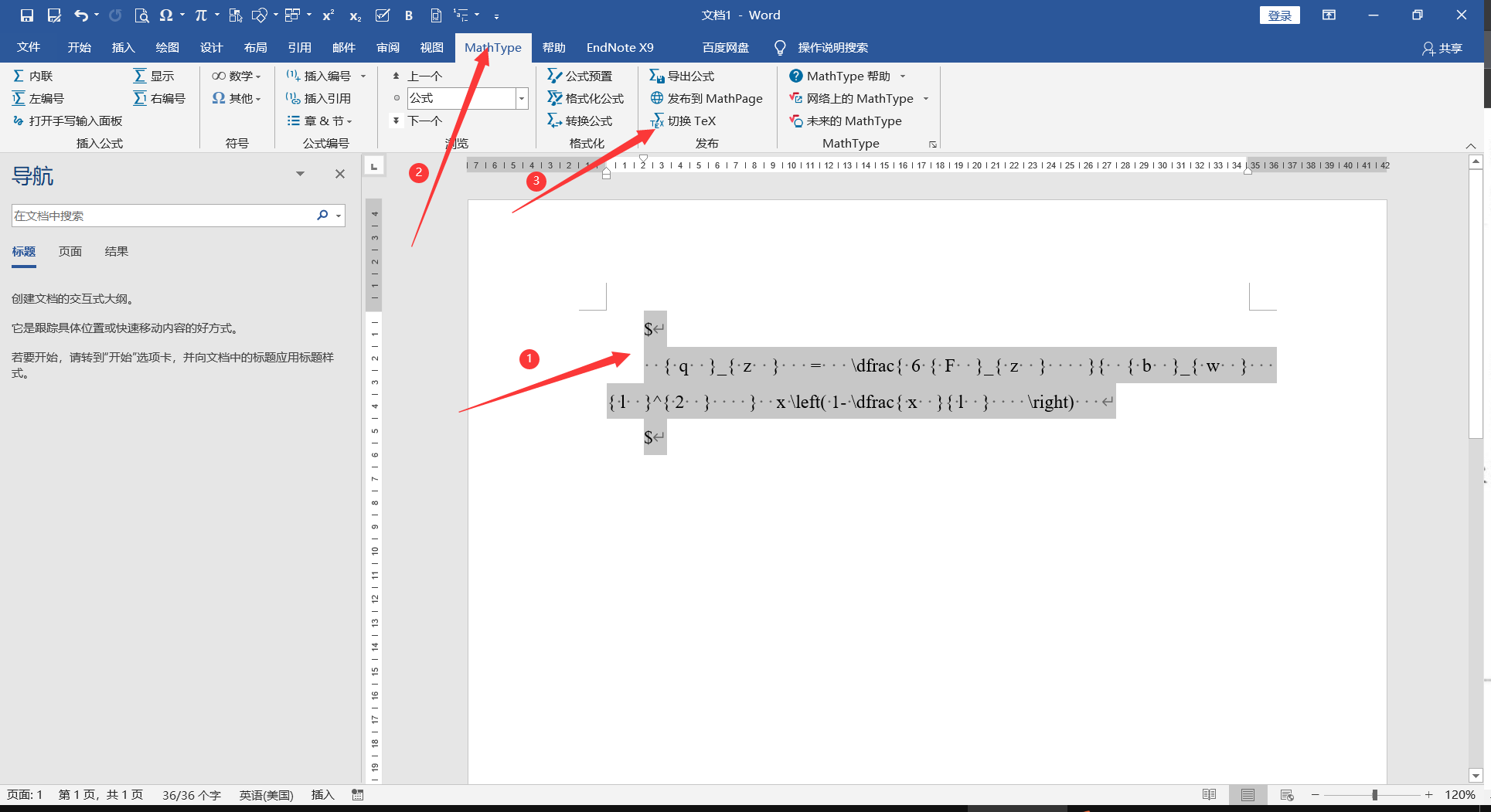The width and height of the screenshot is (1491, 812).
Task: Open 公式预置 equation preferences
Action: pos(580,76)
